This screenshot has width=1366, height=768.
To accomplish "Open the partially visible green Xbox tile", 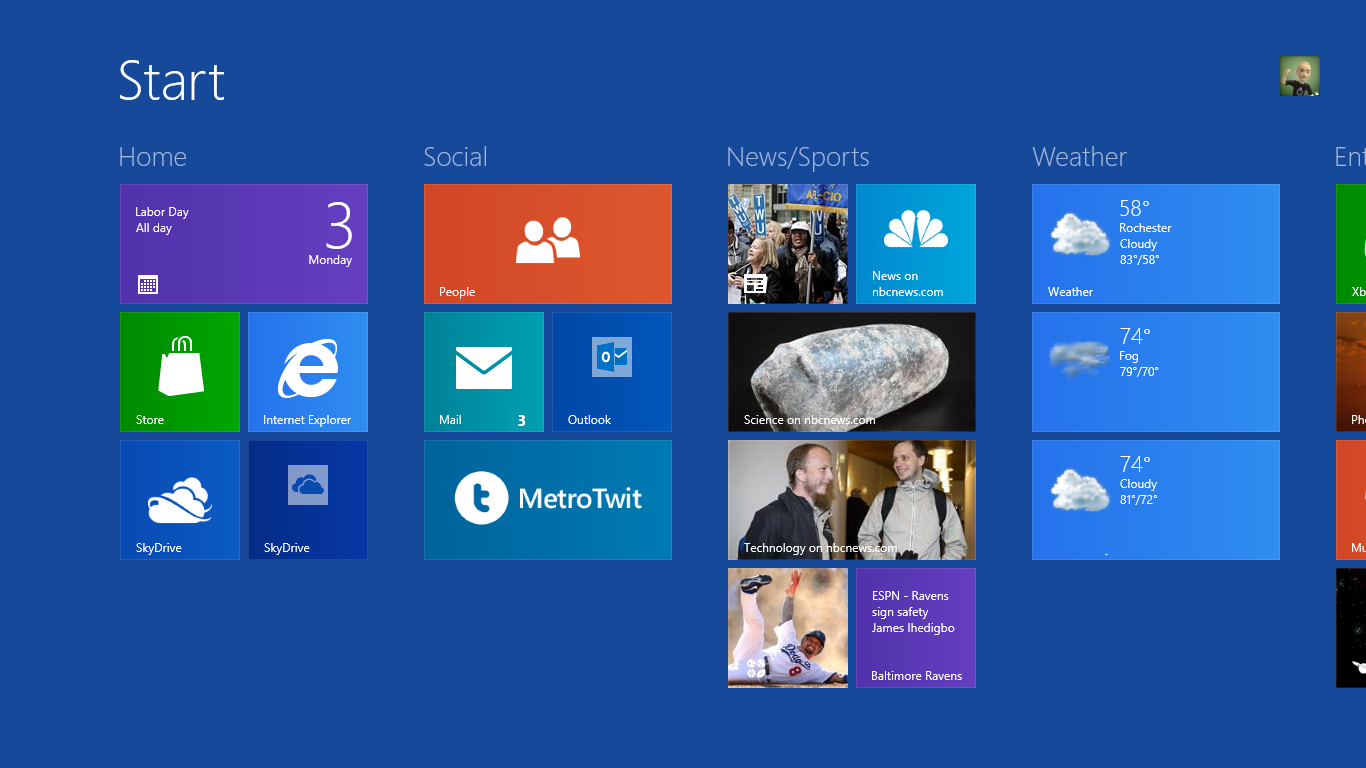I will click(x=1352, y=244).
